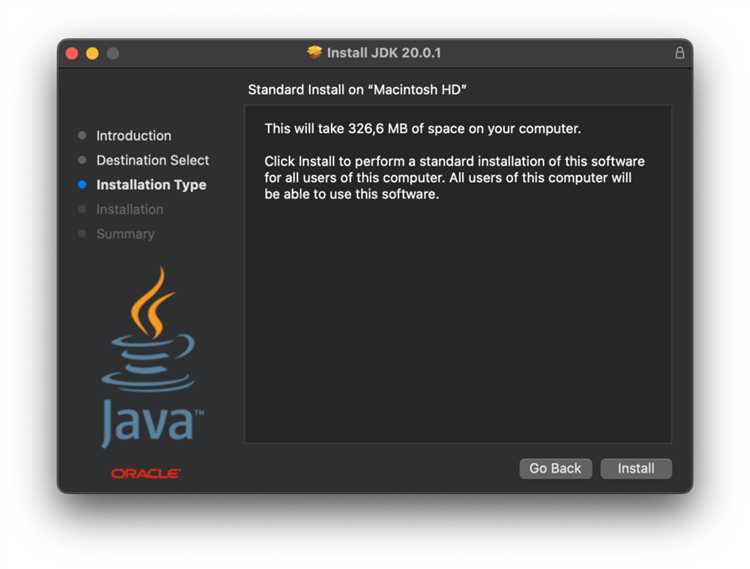Select the Destination Select step
750x569 pixels.
click(153, 160)
